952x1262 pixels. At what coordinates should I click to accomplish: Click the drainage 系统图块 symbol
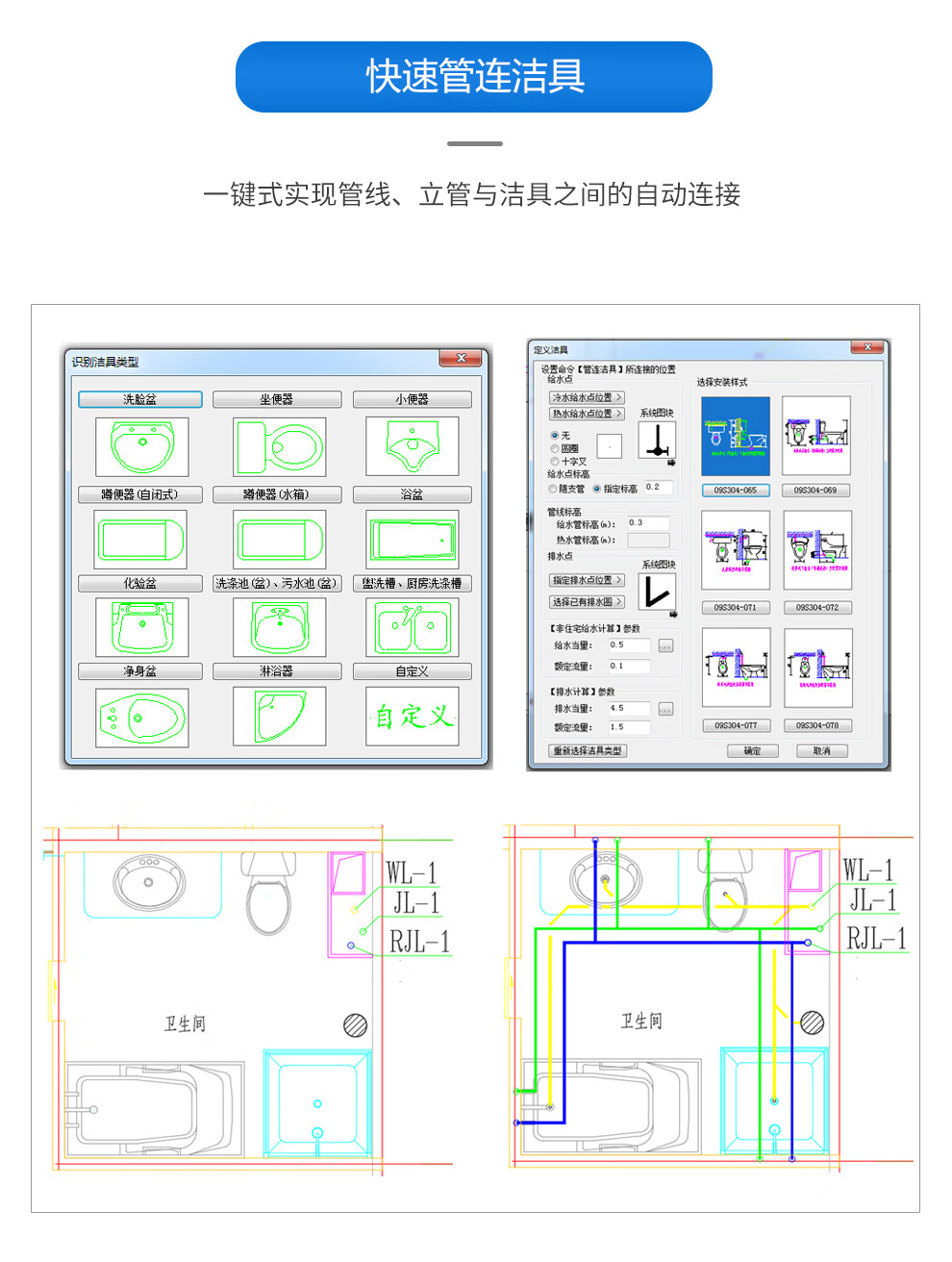pos(657,591)
